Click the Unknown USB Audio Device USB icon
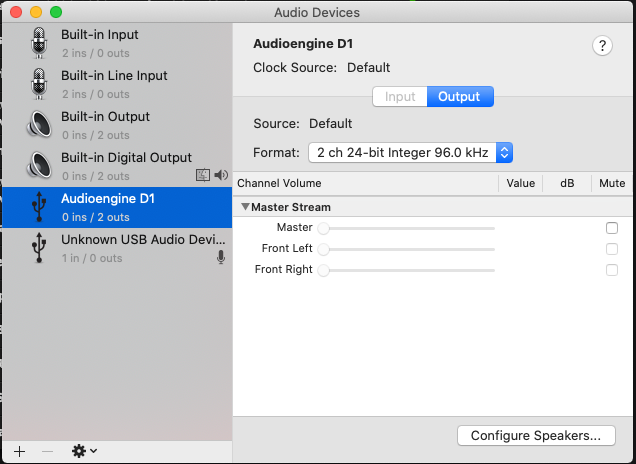Viewport: 636px width, 464px height. [39, 248]
